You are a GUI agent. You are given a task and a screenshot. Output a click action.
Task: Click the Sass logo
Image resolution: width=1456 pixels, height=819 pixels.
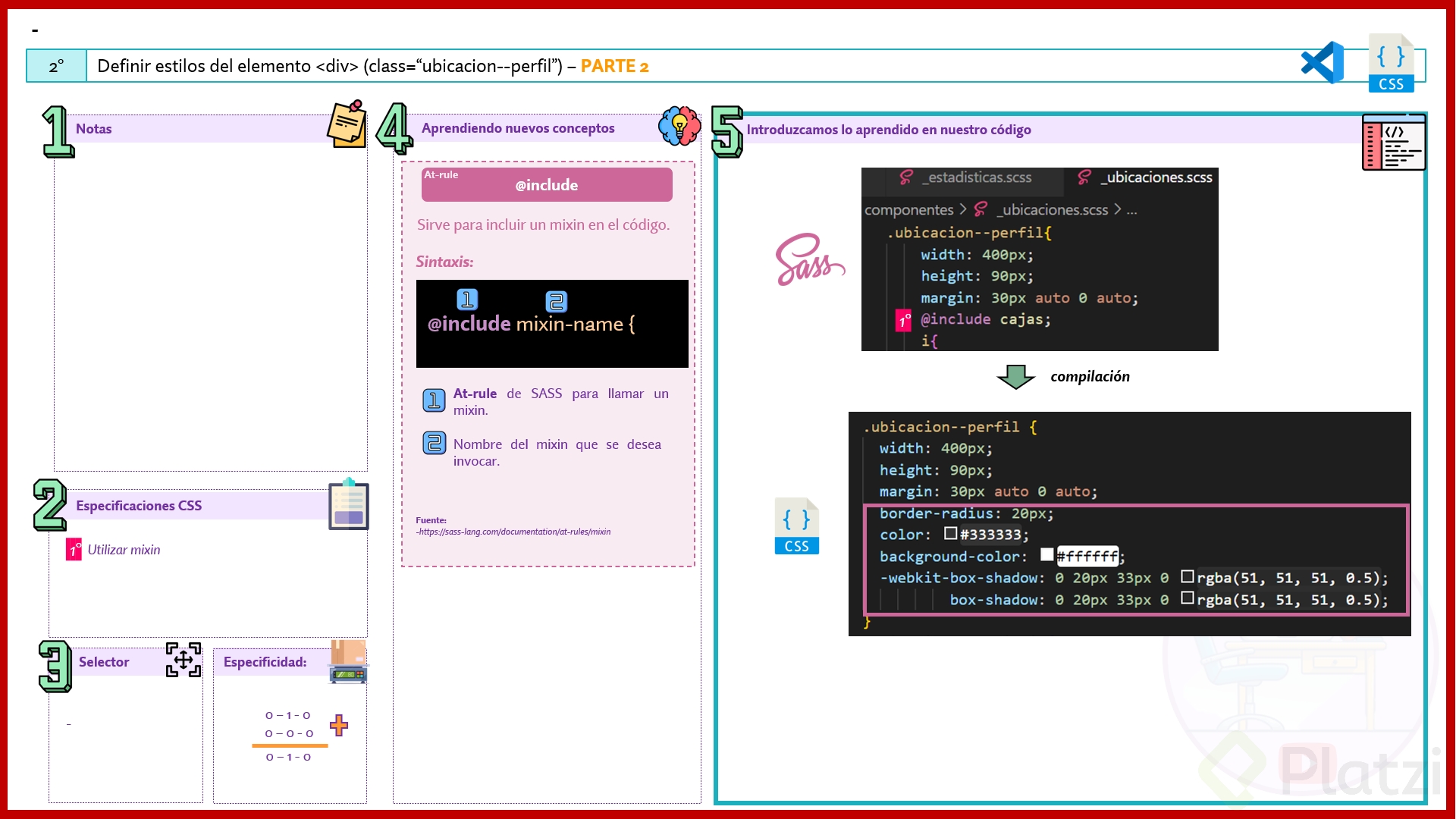tap(808, 260)
